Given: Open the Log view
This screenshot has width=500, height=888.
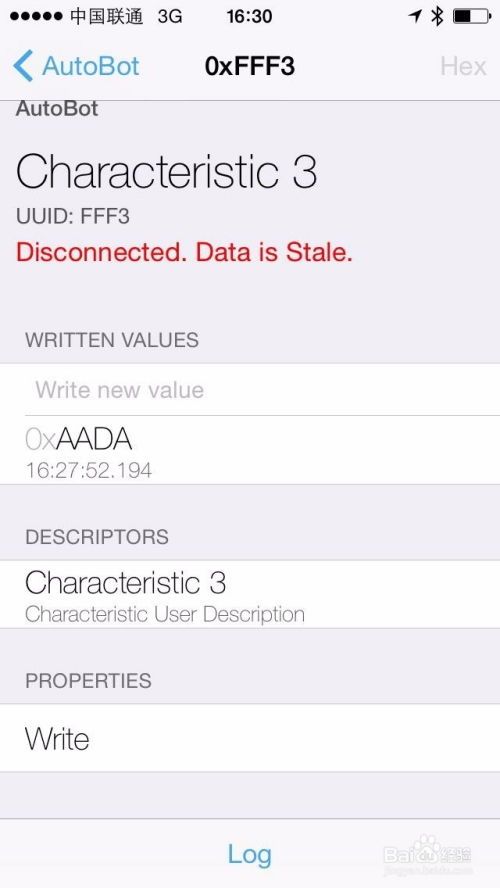Looking at the screenshot, I should 250,854.
